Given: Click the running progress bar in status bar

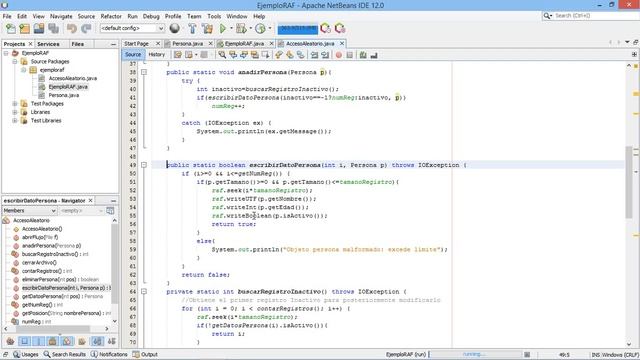Looking at the screenshot, I should (475, 354).
